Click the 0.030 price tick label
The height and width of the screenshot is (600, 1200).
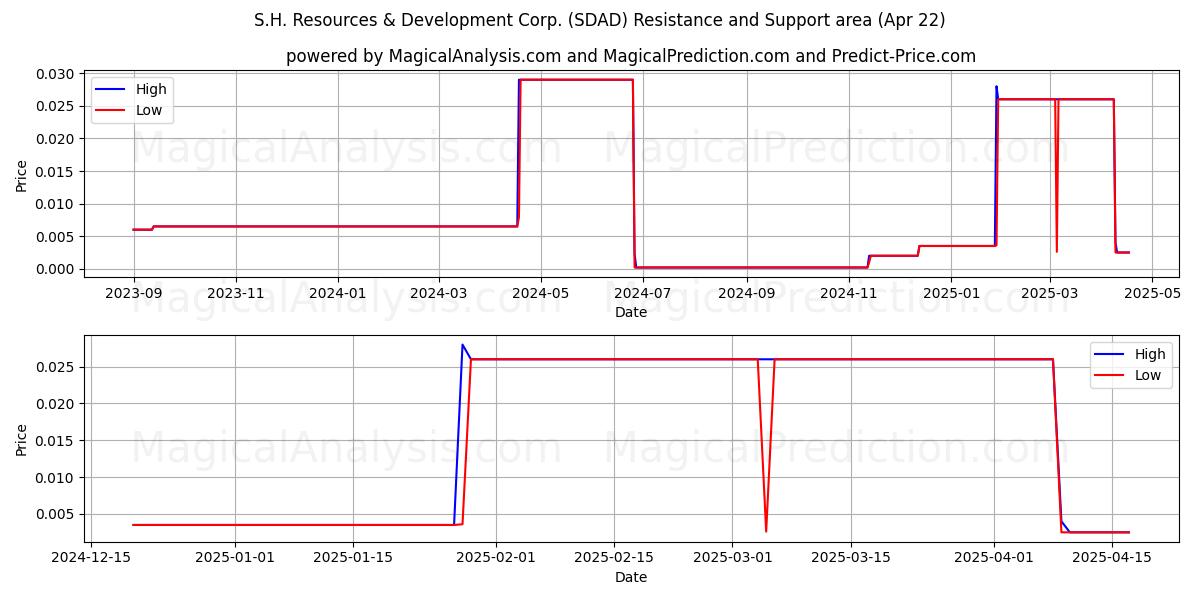[x=56, y=74]
